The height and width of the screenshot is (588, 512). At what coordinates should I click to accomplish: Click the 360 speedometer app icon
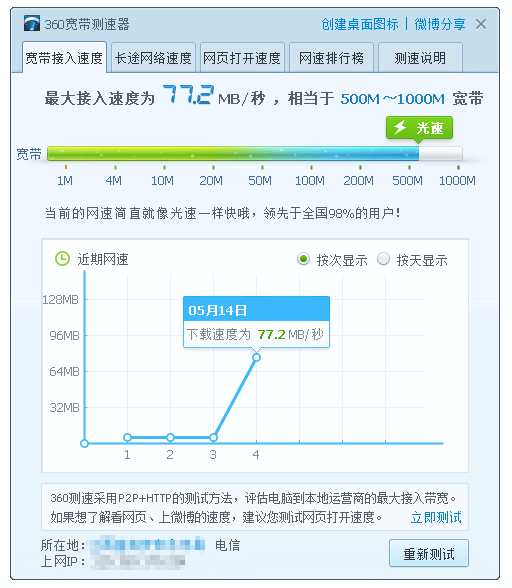pos(32,24)
